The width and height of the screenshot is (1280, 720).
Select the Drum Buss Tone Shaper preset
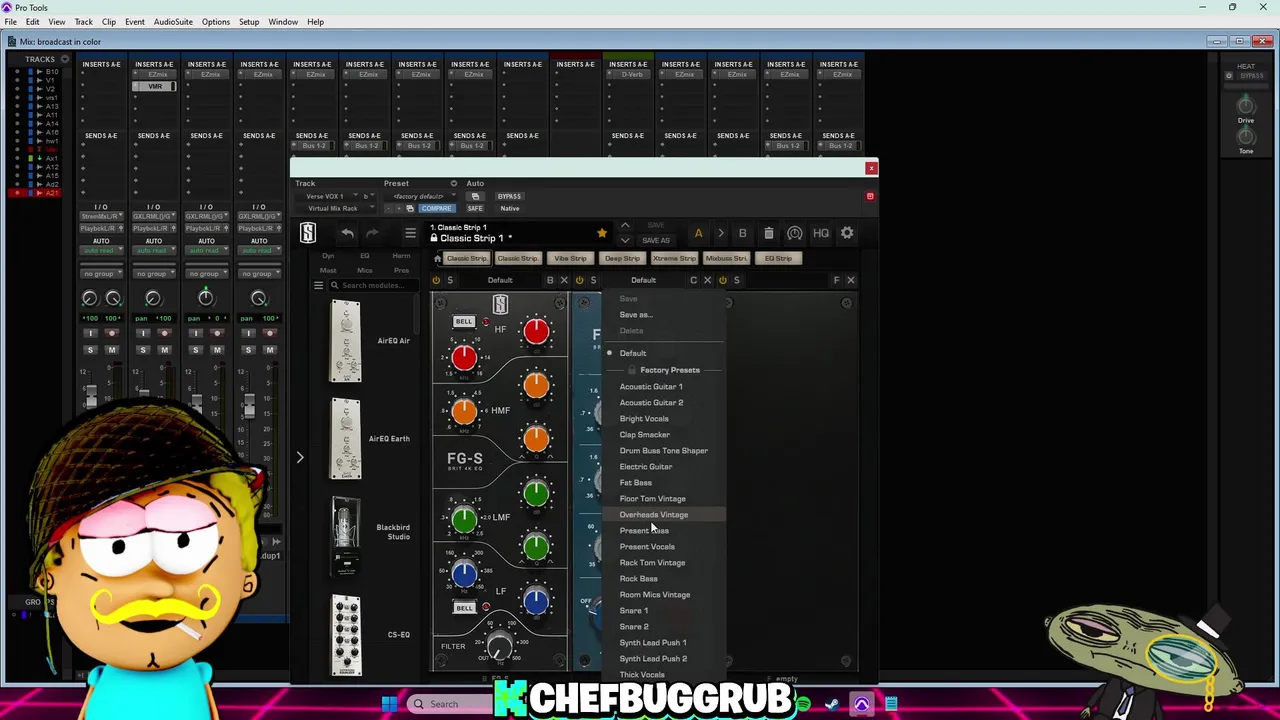click(x=663, y=451)
